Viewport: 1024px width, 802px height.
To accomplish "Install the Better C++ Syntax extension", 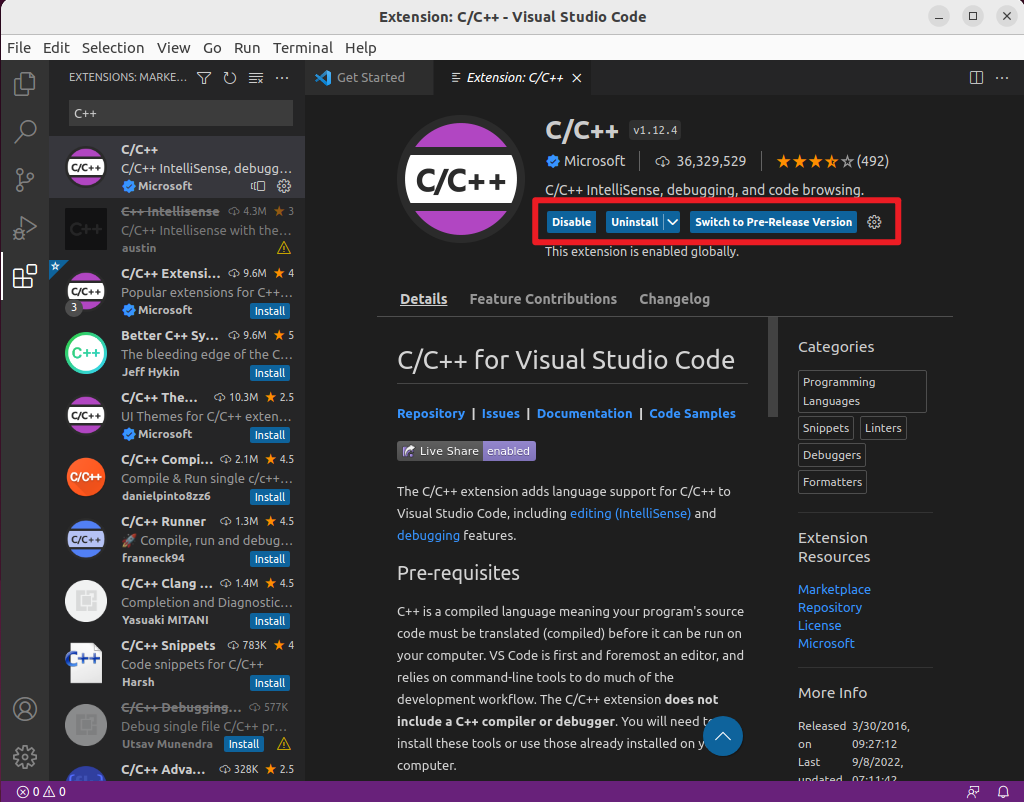I will [269, 373].
